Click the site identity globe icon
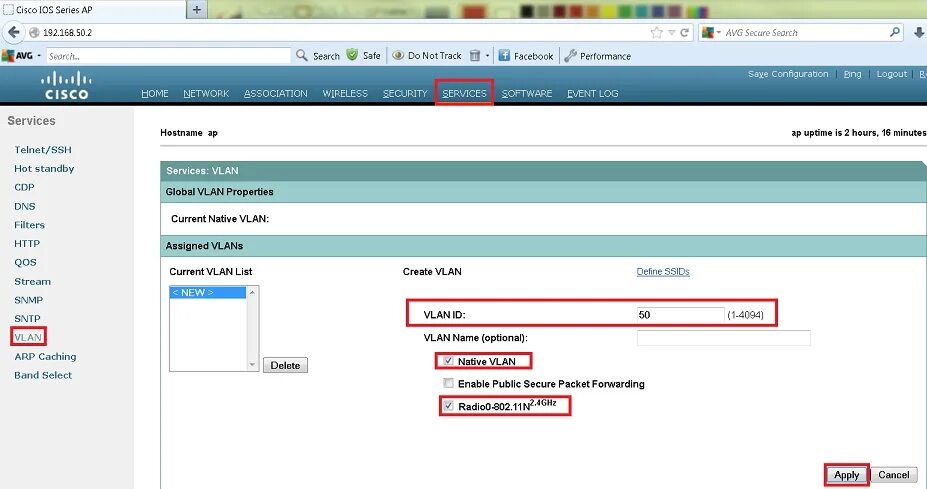 [34, 33]
